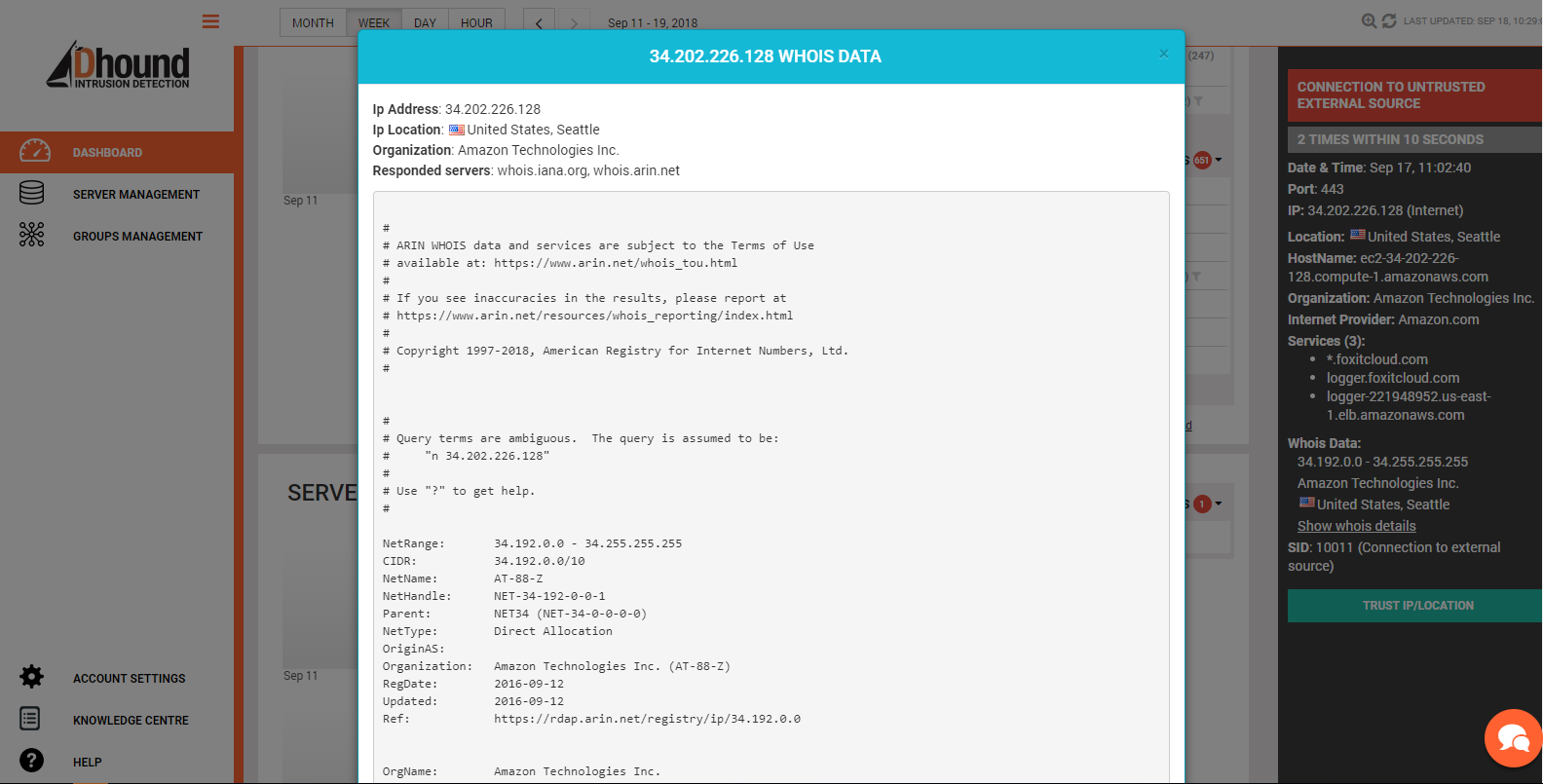Screen dimensions: 1543x784
Task: Click the Dhound Intrusion Detection logo
Action: click(118, 65)
